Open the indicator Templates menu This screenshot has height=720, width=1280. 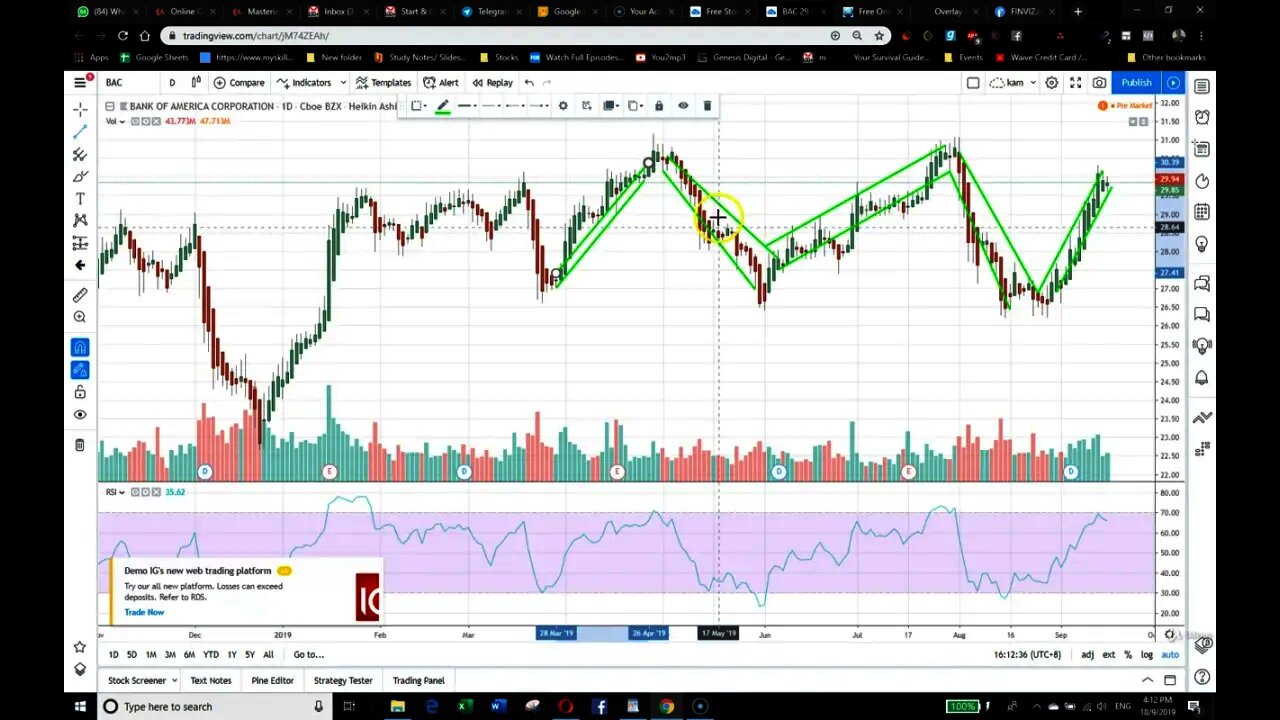click(383, 82)
